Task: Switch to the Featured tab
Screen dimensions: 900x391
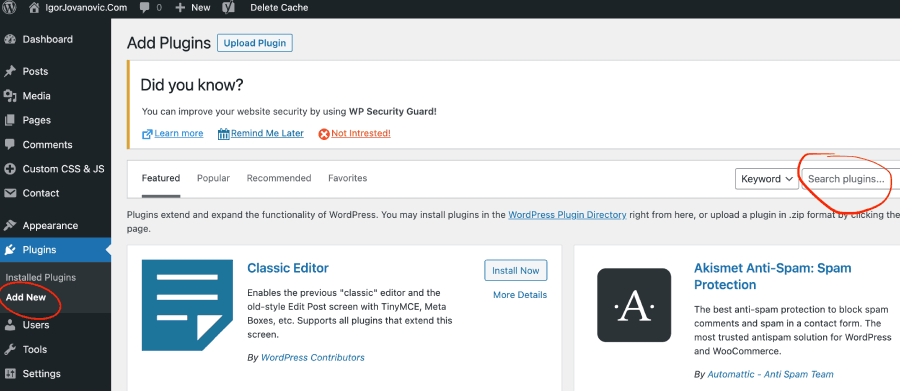Action: pos(161,178)
